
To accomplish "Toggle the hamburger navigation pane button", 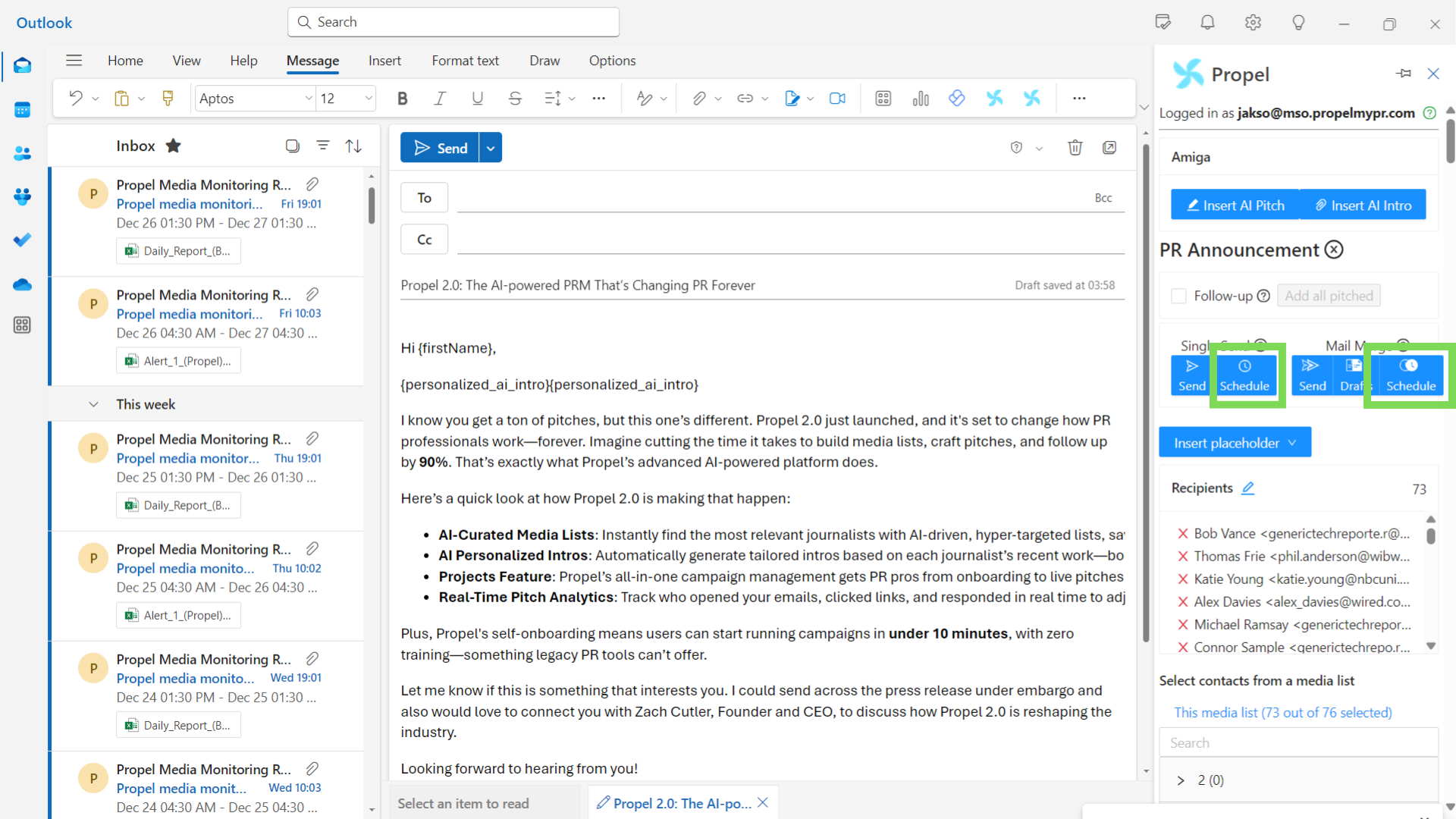I will (74, 61).
